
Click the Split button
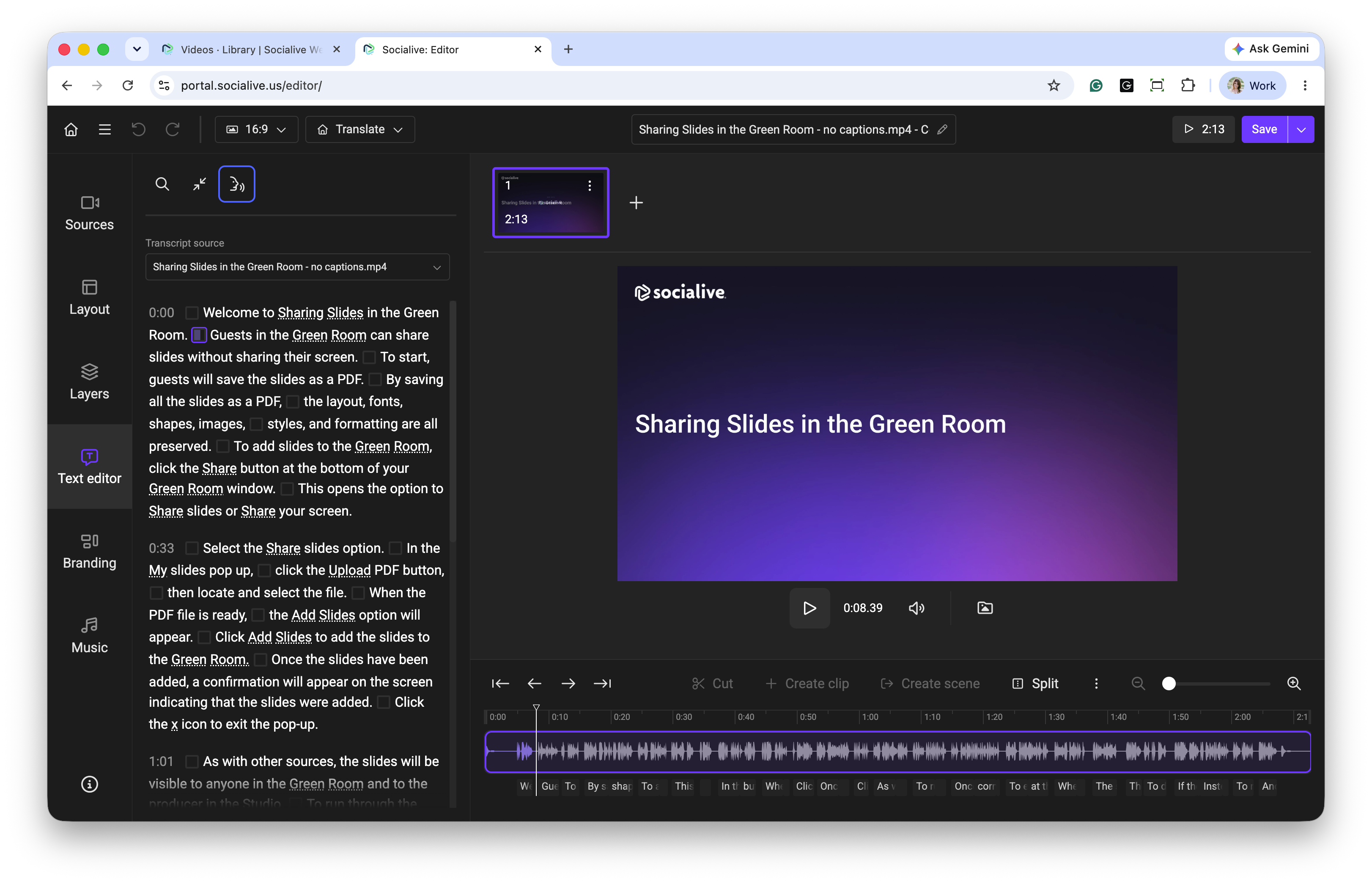click(1035, 684)
